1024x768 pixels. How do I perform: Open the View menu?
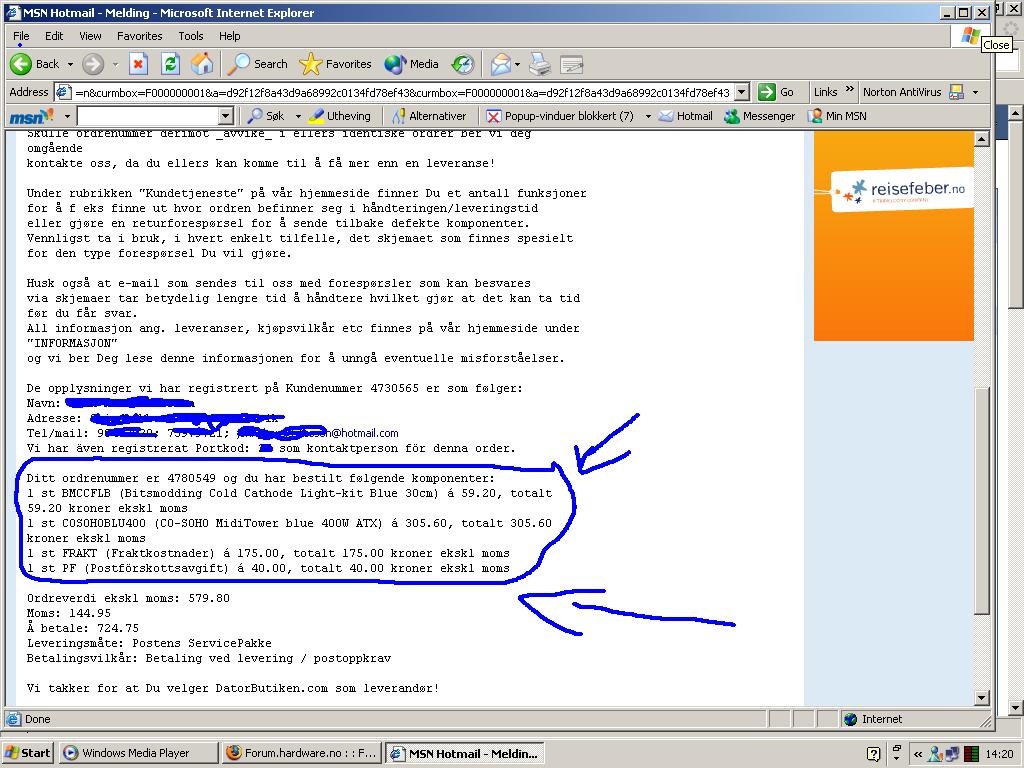coord(90,36)
